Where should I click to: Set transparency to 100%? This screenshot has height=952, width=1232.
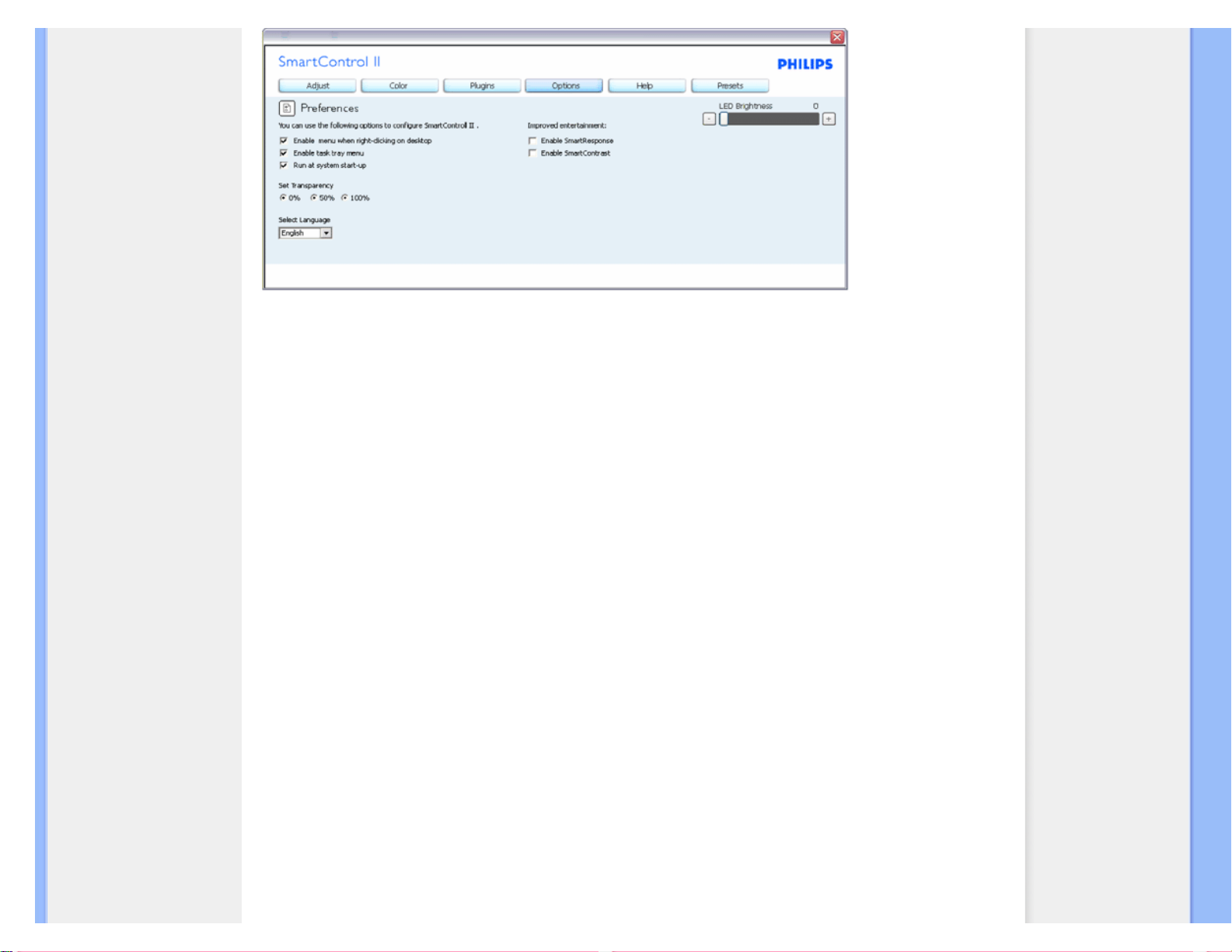pos(344,198)
